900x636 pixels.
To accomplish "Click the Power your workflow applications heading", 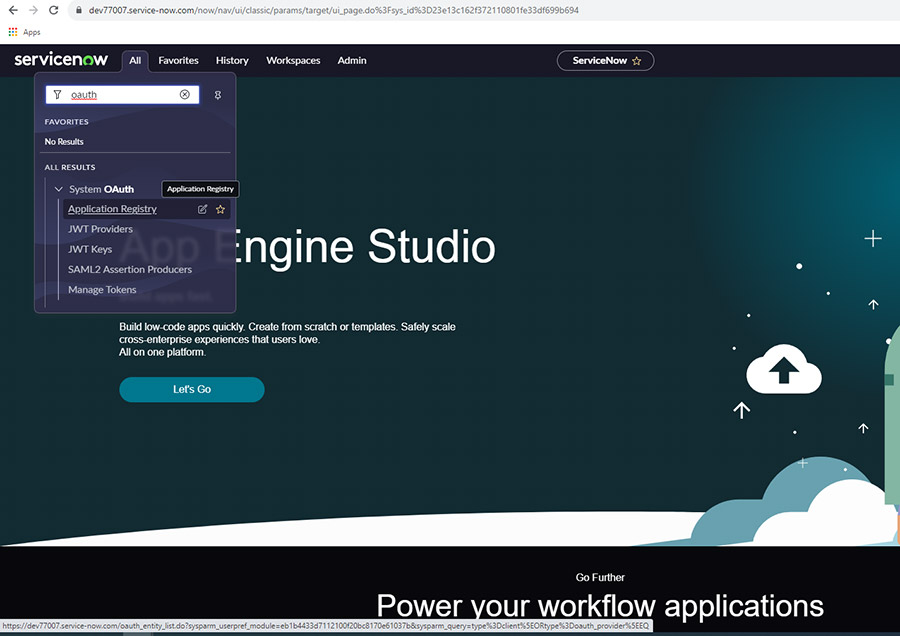I will click(600, 606).
